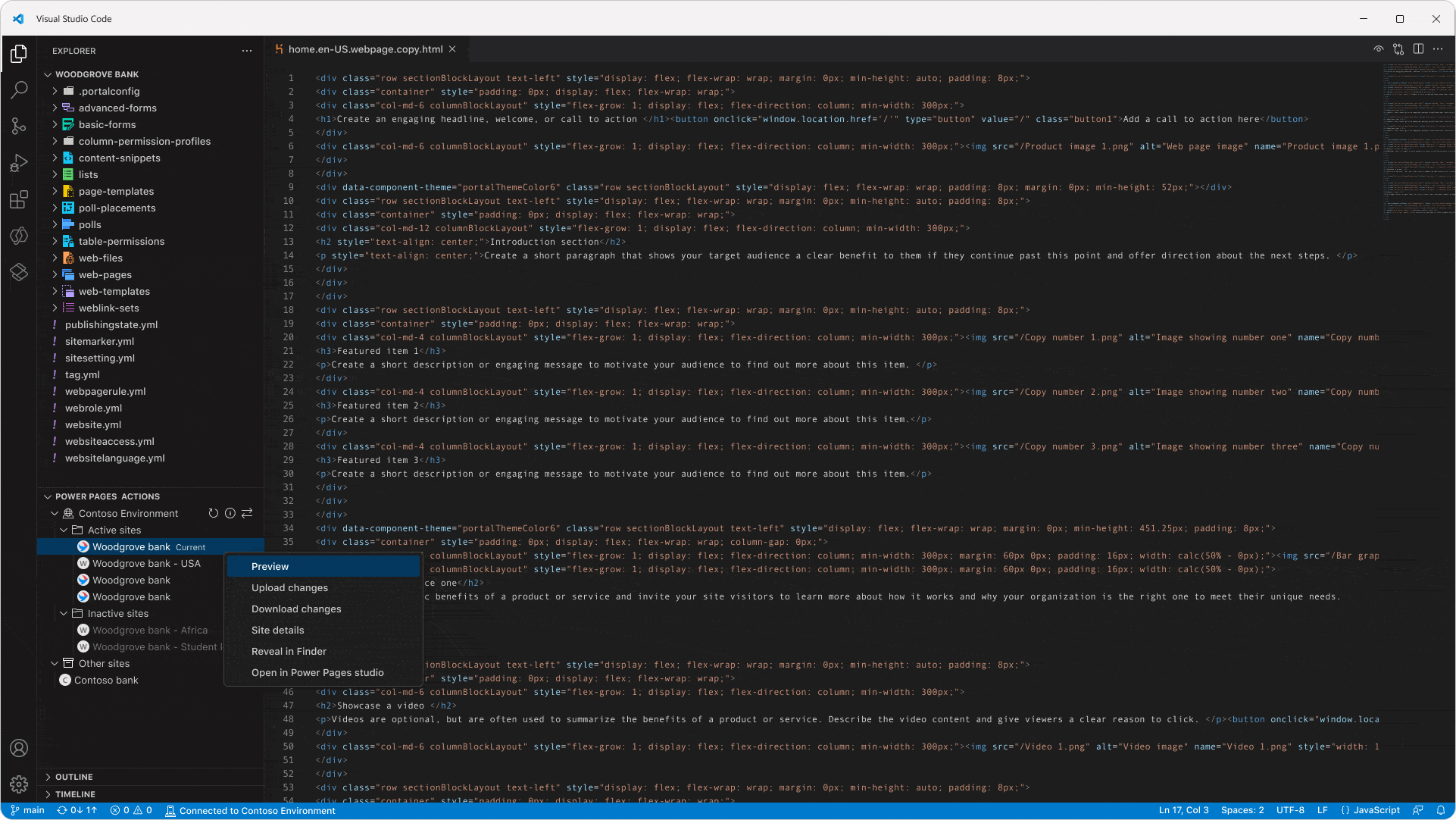Viewport: 1456px width, 820px height.
Task: Click the Split Editor icon in editor toolbar
Action: [1418, 49]
